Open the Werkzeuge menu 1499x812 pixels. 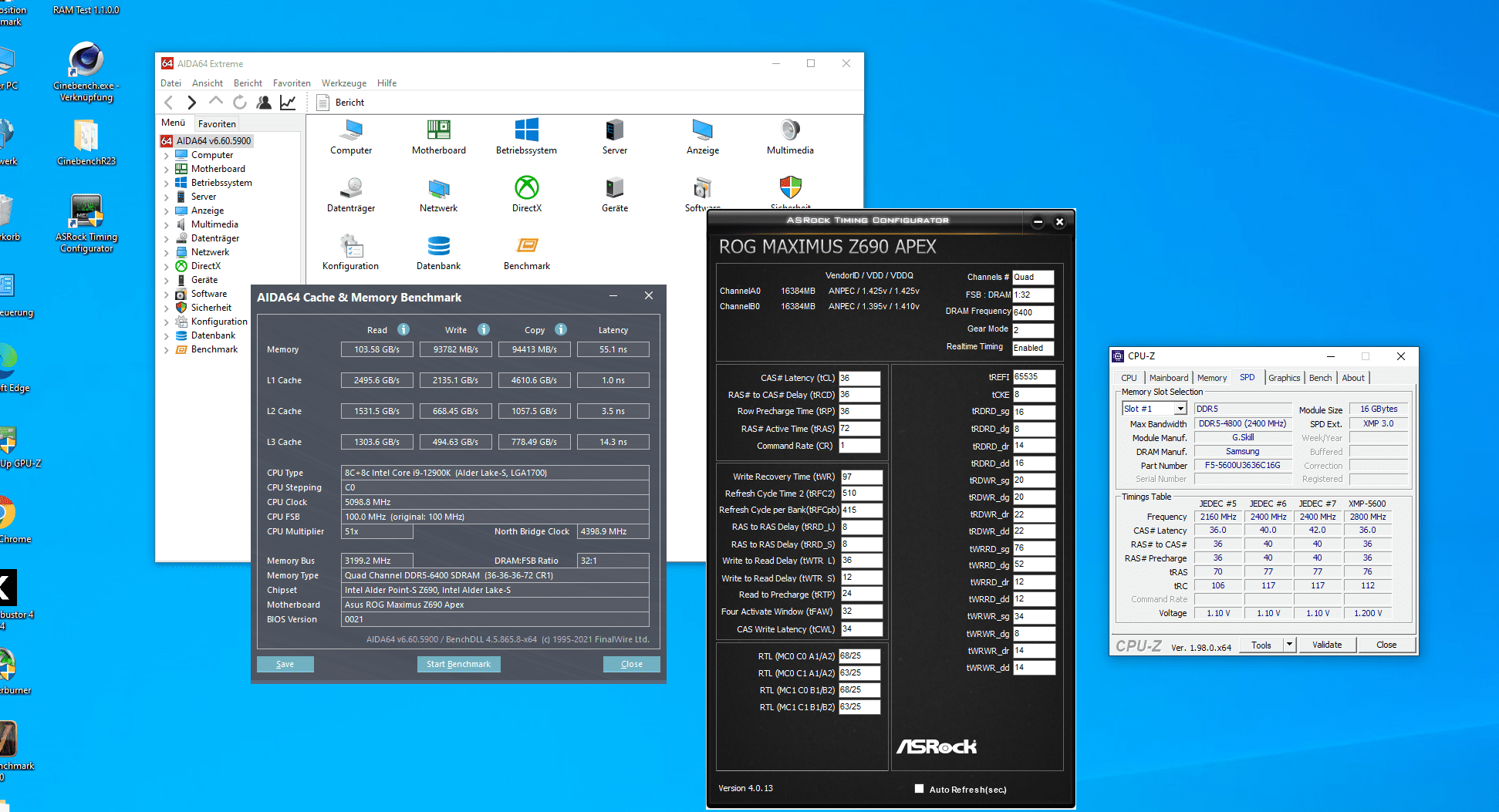344,83
